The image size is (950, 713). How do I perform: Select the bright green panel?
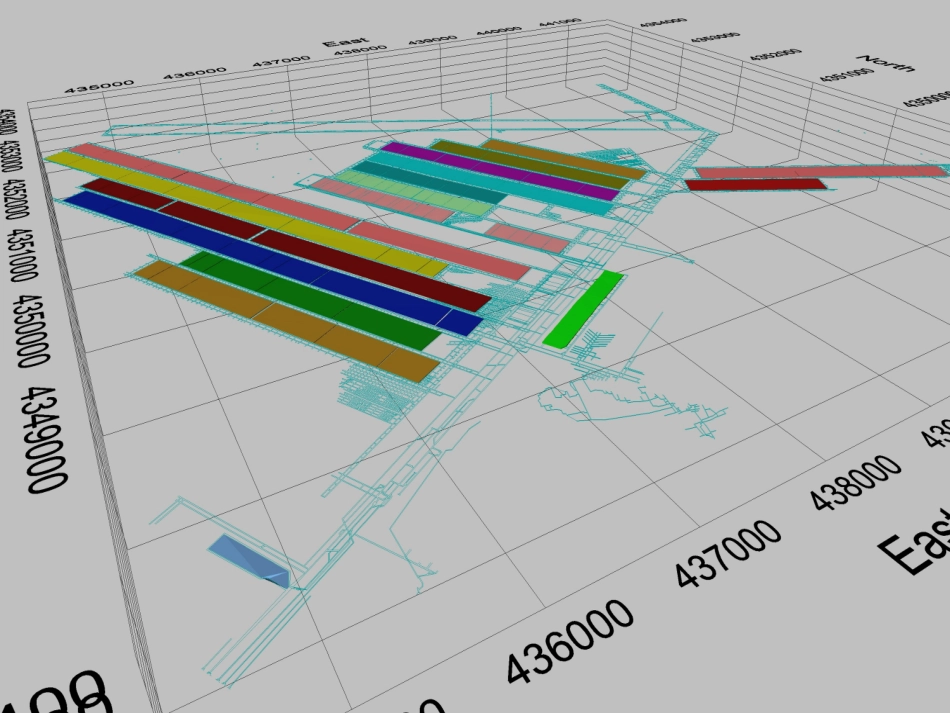(583, 309)
